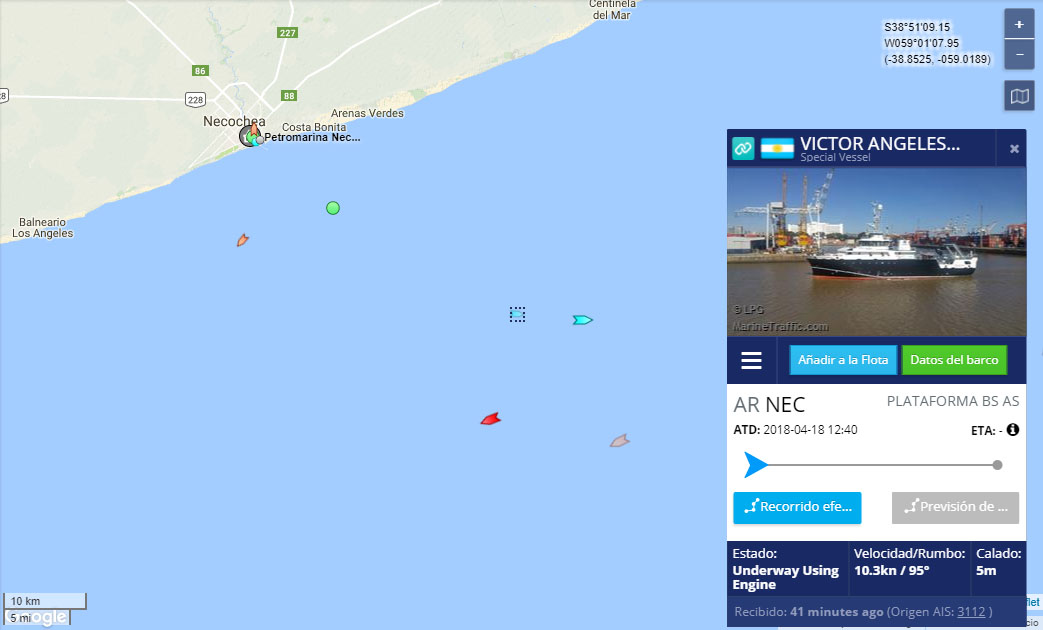Click the blue arrow on voyage progress bar
The width and height of the screenshot is (1043, 630).
click(756, 464)
